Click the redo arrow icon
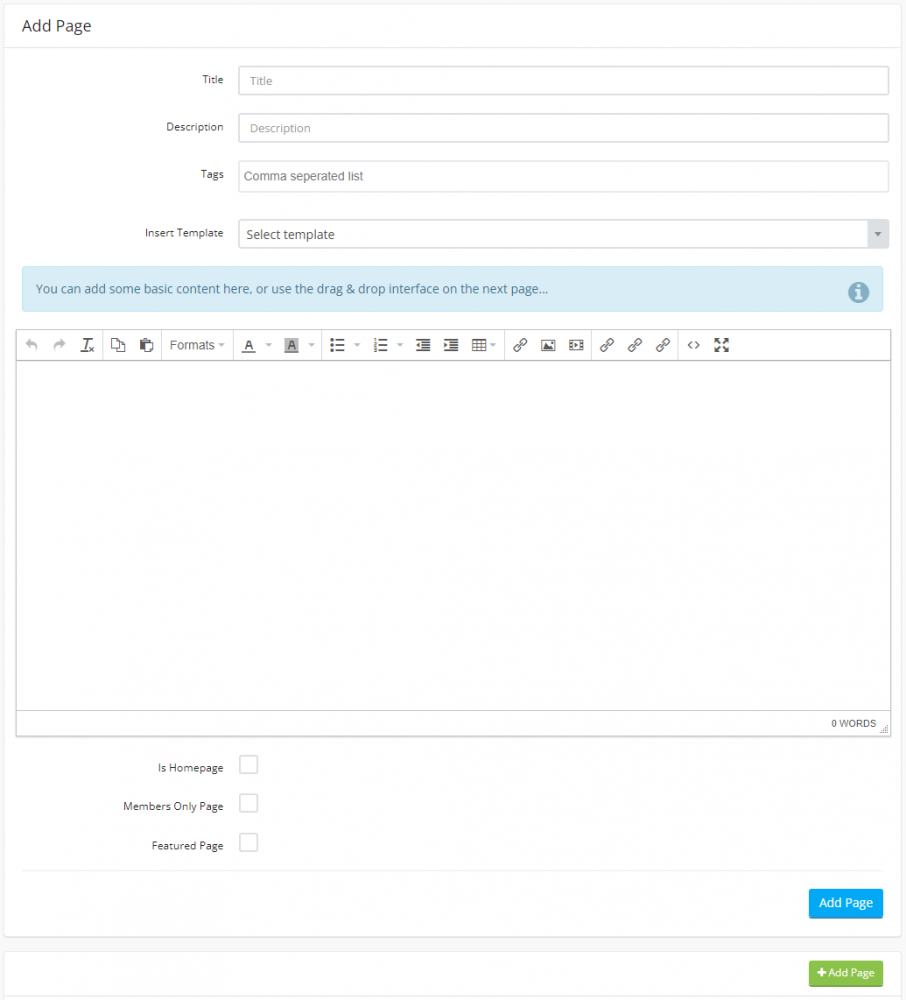906x1000 pixels. [59, 345]
